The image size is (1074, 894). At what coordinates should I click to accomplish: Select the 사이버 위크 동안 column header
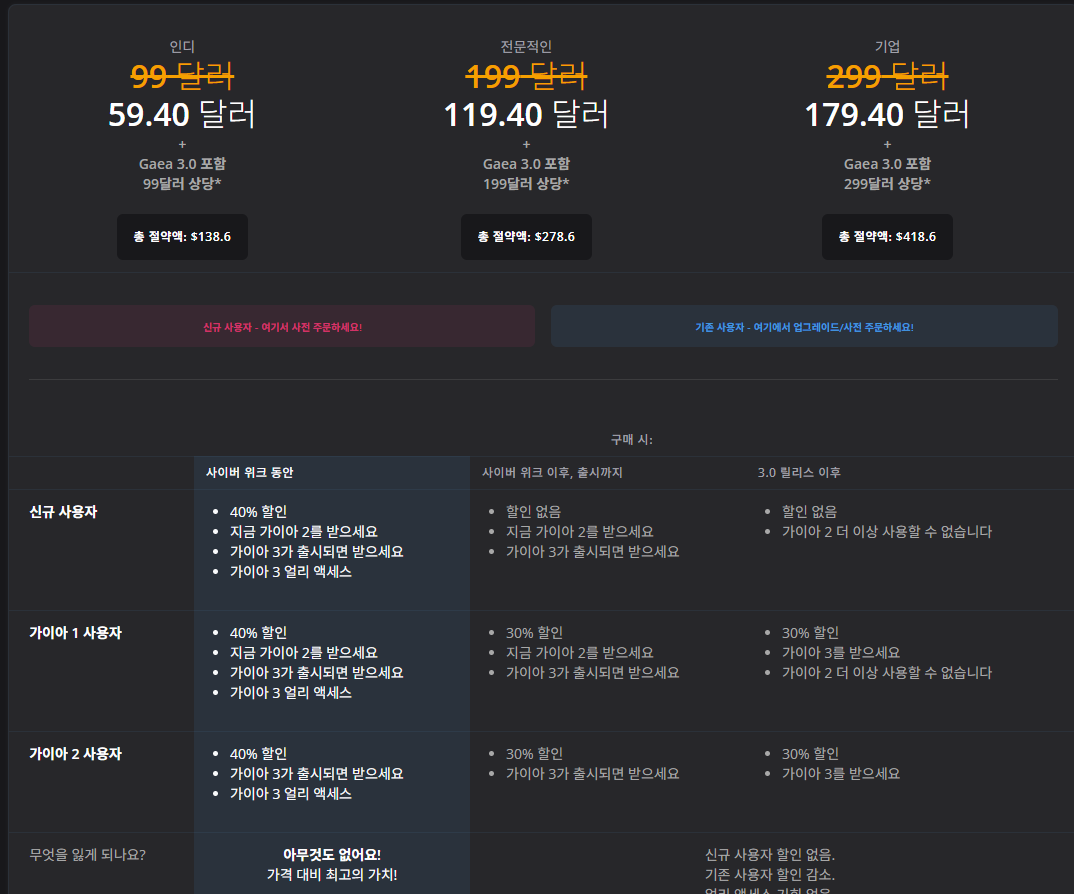point(250,472)
